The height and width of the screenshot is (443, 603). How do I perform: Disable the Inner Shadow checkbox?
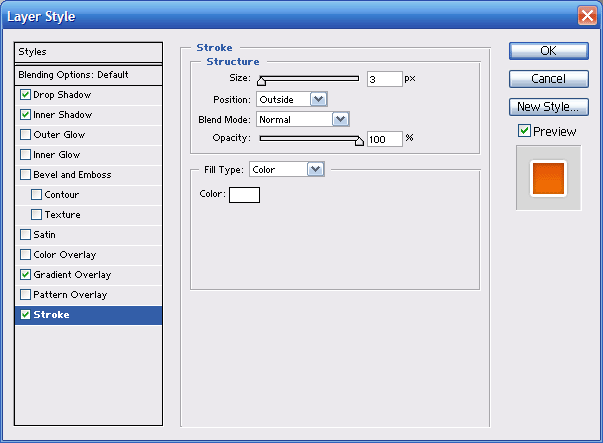tap(25, 115)
